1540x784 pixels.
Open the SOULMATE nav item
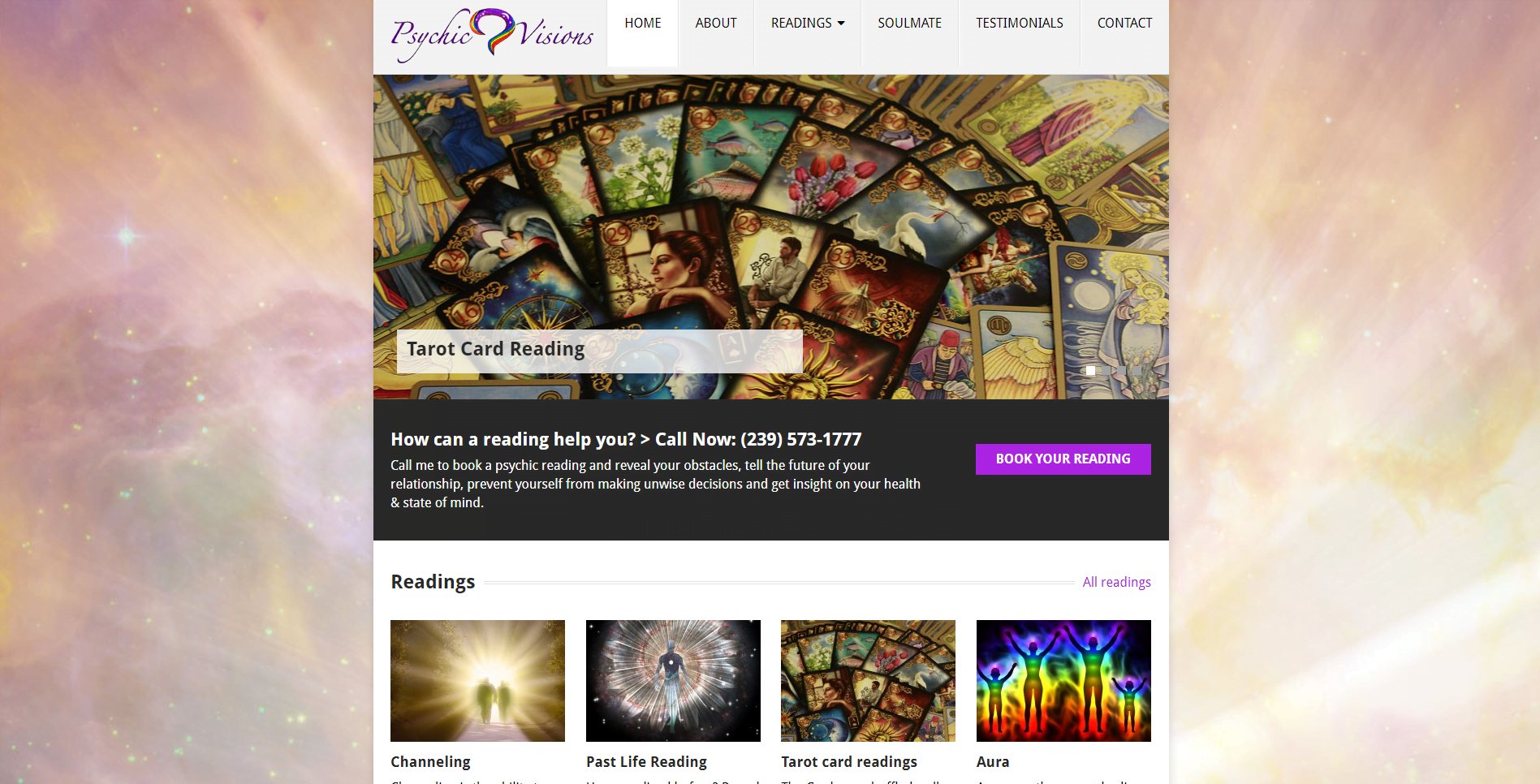910,33
